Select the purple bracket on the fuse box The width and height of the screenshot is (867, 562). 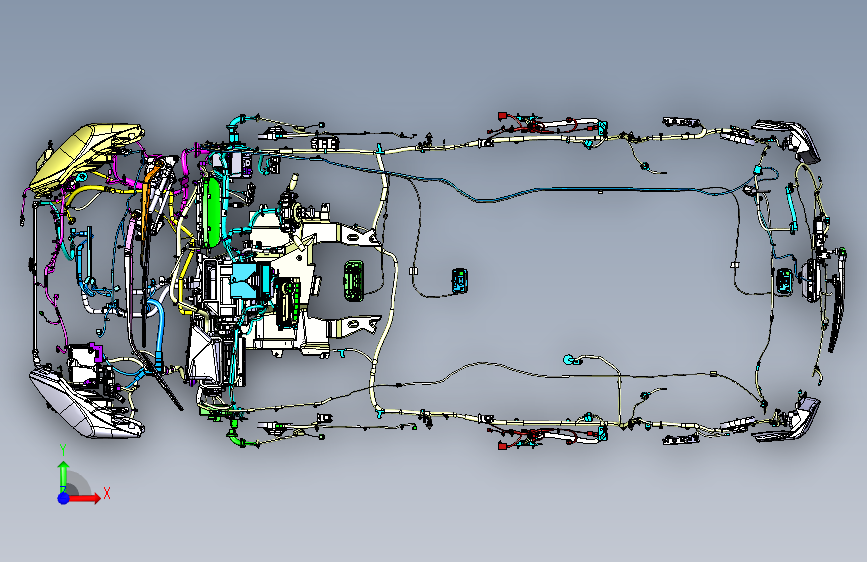(x=96, y=352)
